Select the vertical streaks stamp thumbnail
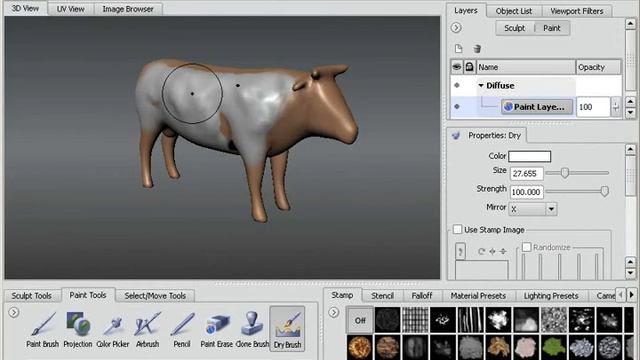Image resolution: width=640 pixels, height=360 pixels. click(470, 320)
